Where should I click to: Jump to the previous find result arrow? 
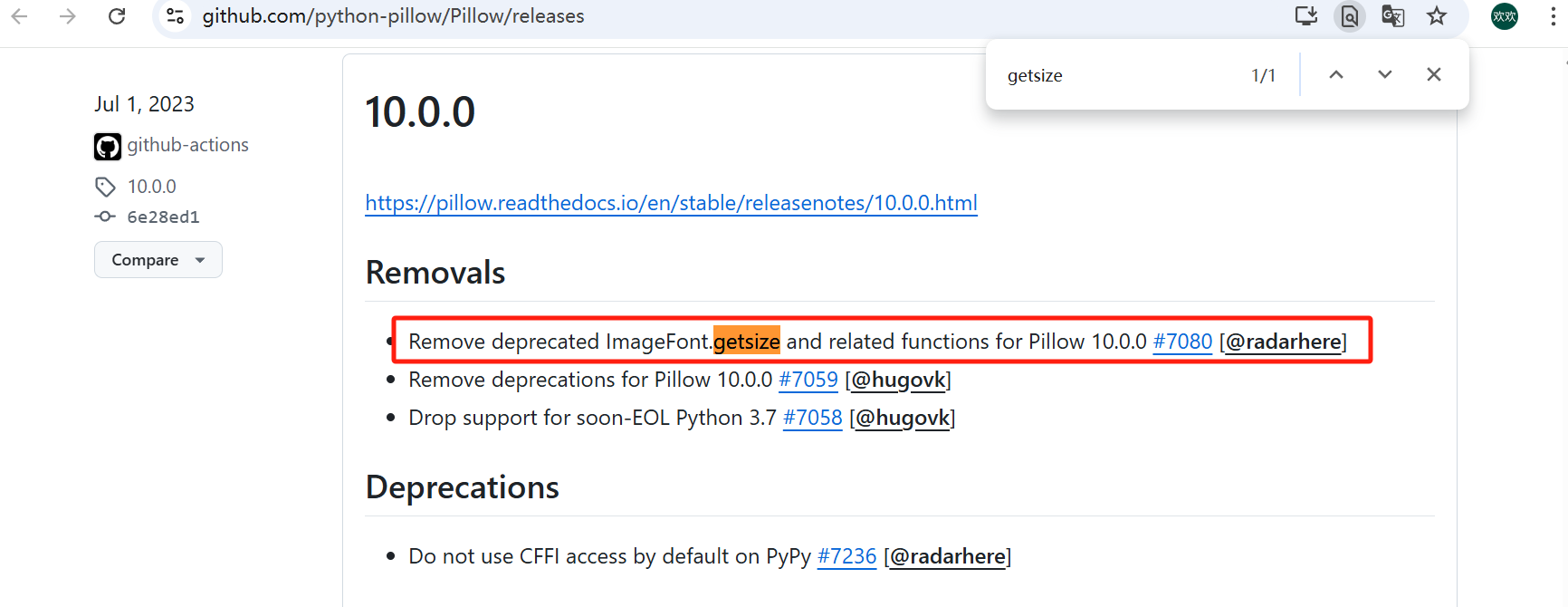tap(1336, 74)
